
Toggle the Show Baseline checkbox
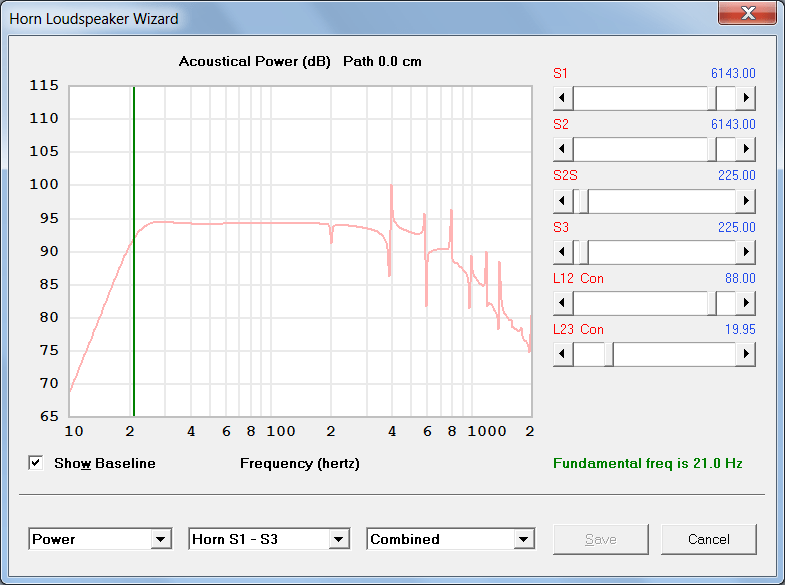pyautogui.click(x=36, y=463)
